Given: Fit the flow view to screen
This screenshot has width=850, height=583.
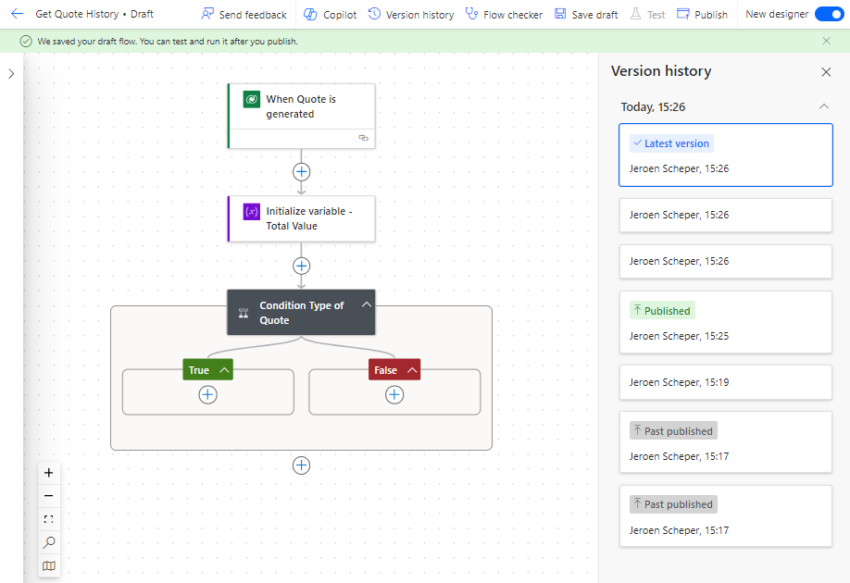Looking at the screenshot, I should tap(48, 519).
